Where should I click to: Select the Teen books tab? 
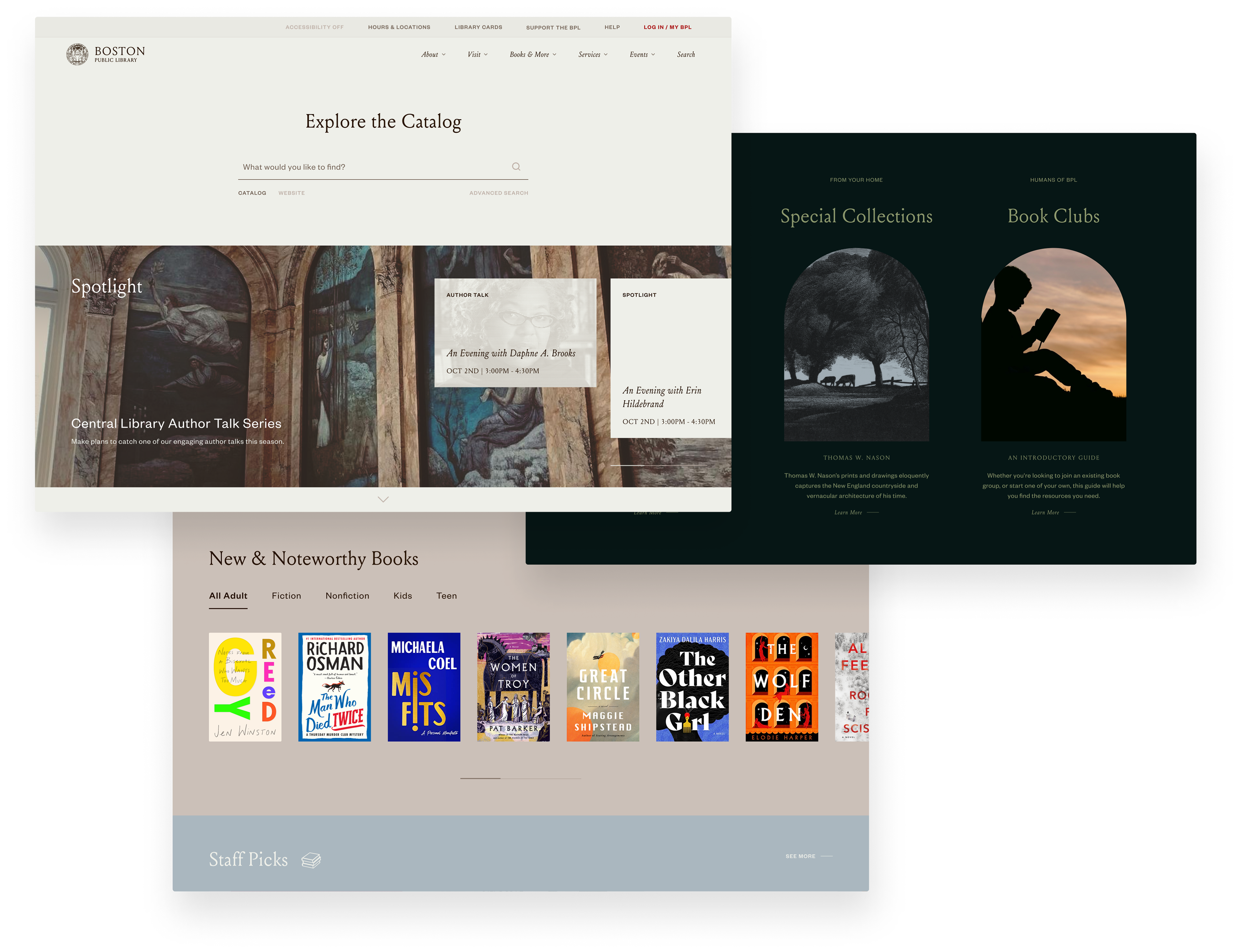[x=446, y=596]
